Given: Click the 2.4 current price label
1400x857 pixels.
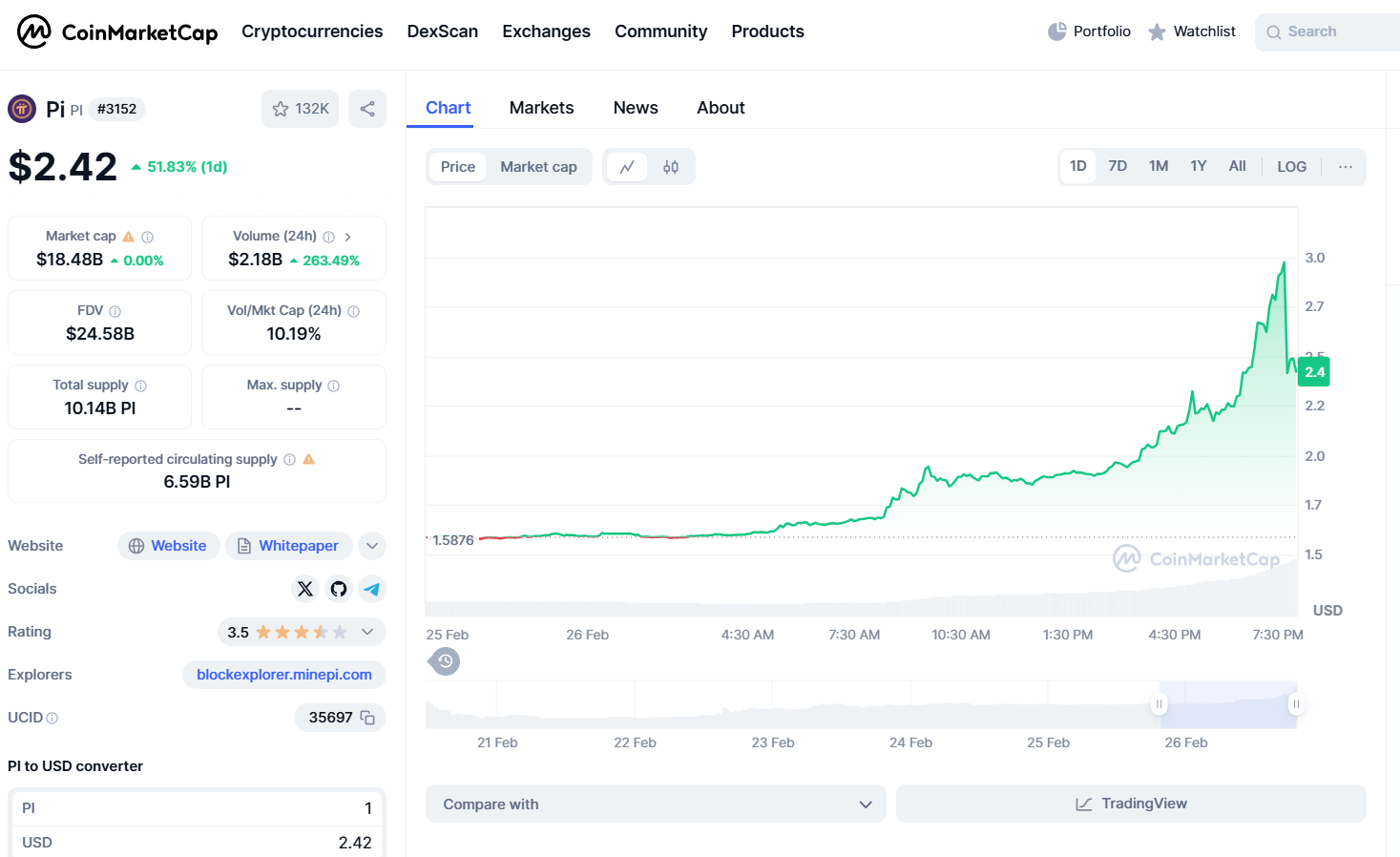Looking at the screenshot, I should coord(1314,372).
